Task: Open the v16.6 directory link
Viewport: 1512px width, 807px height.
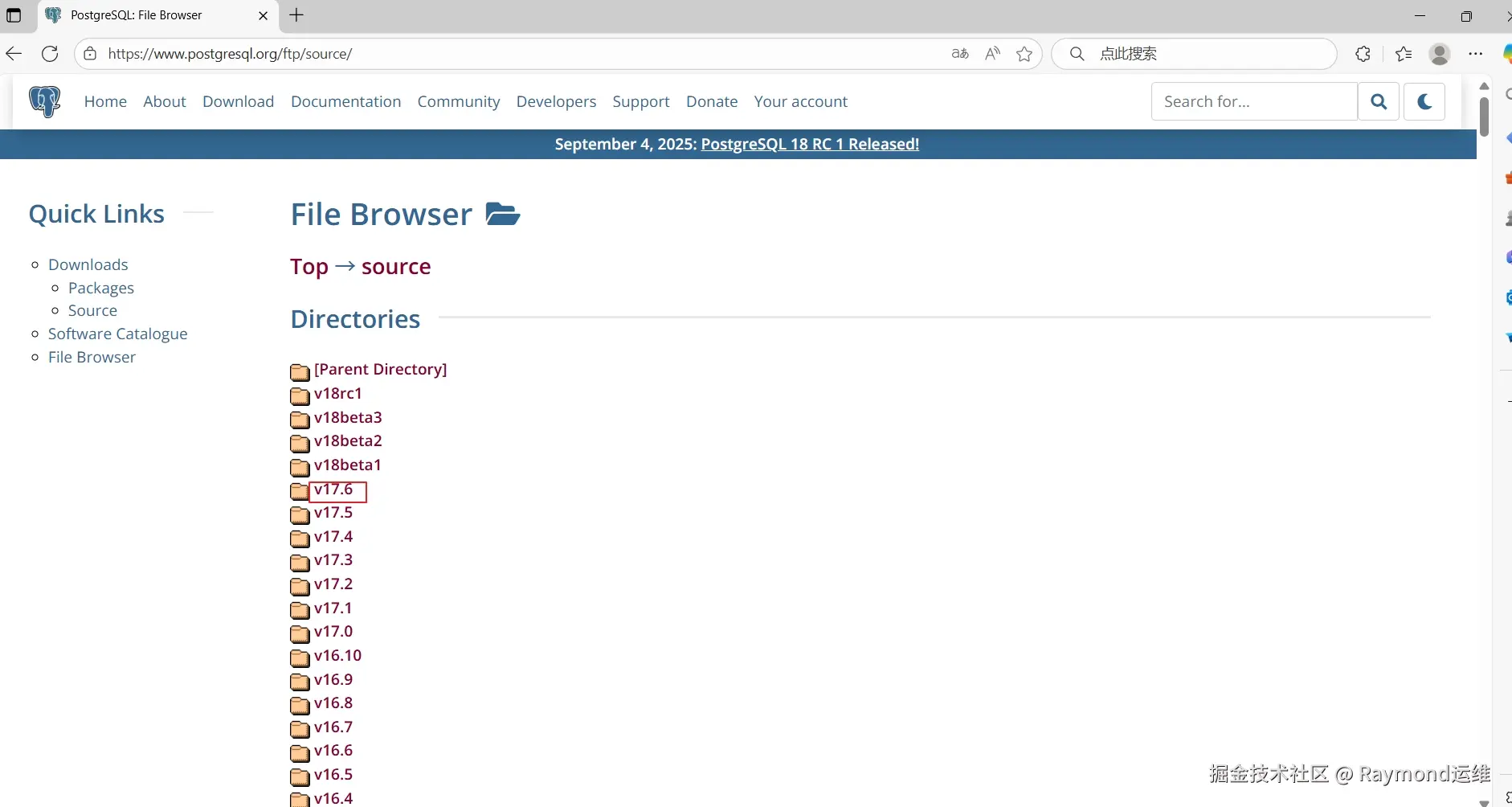Action: [x=333, y=750]
